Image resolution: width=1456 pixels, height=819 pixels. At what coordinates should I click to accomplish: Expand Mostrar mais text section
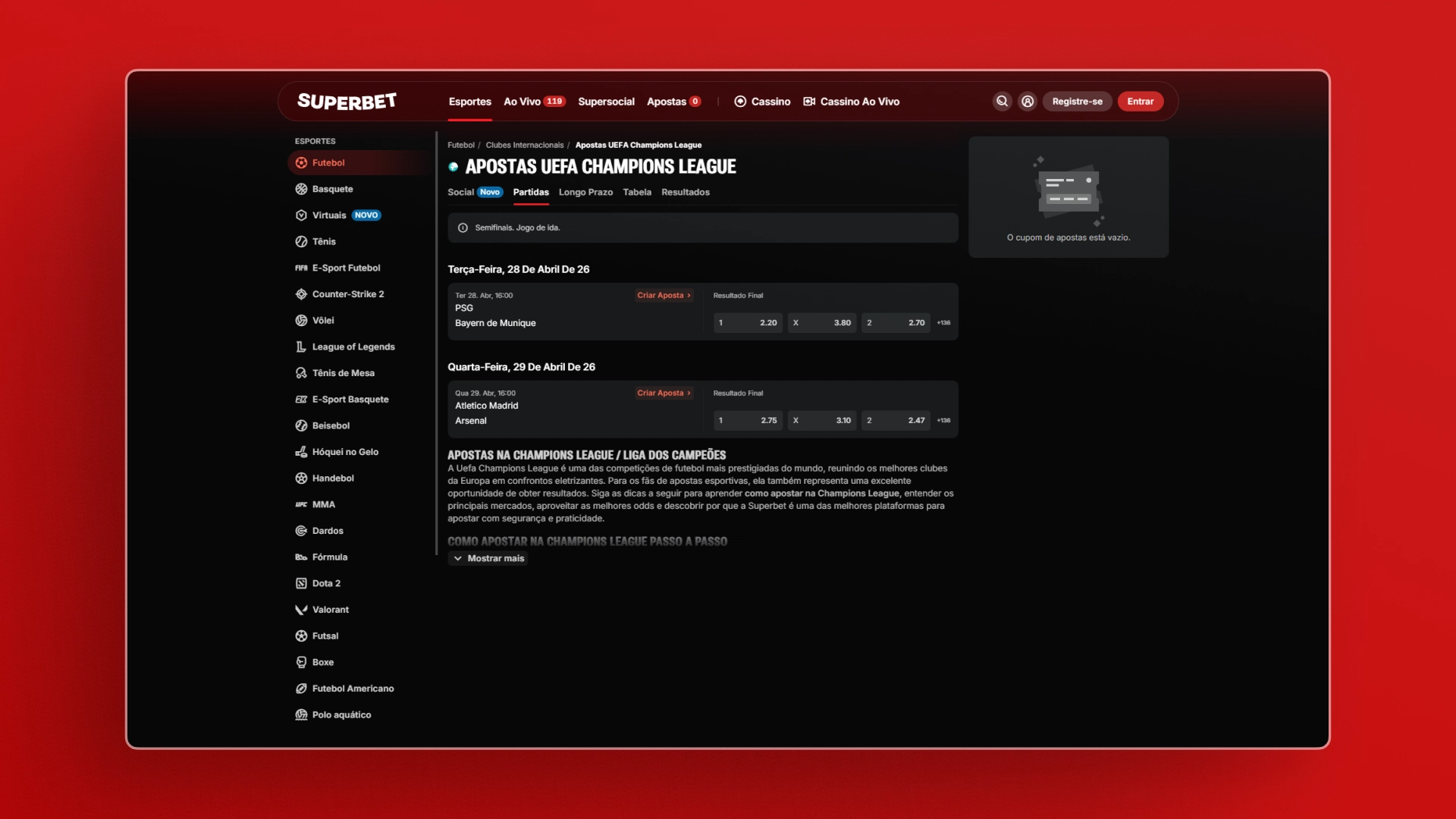click(488, 558)
